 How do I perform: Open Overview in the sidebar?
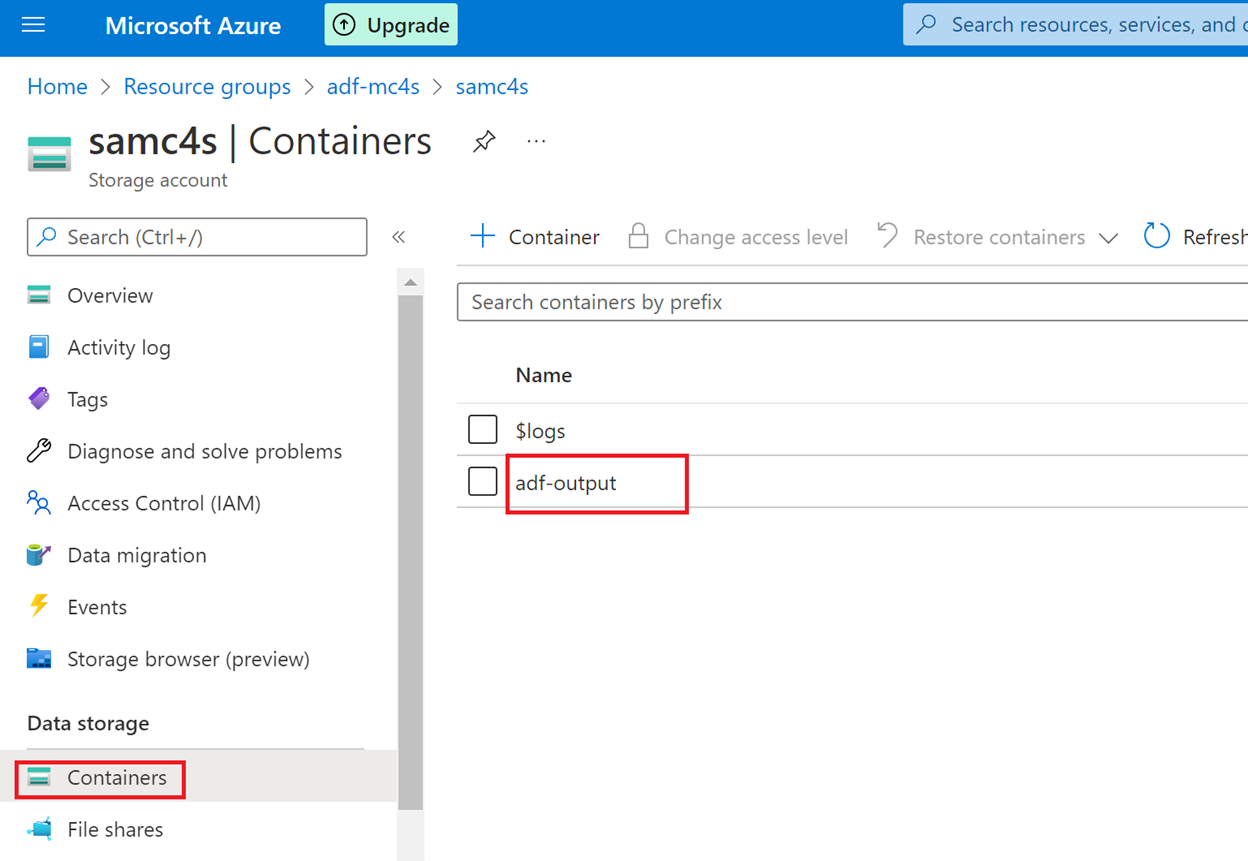pyautogui.click(x=110, y=296)
